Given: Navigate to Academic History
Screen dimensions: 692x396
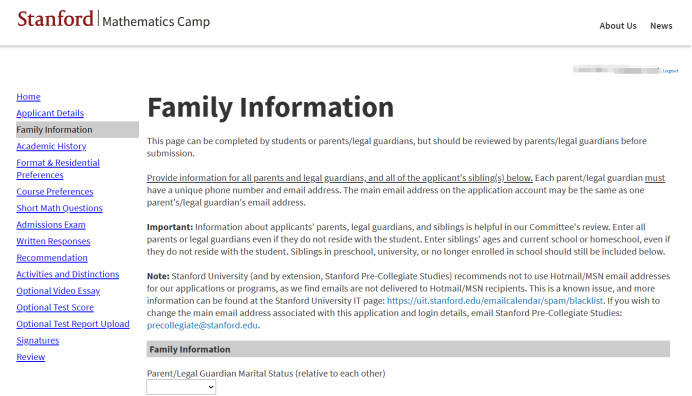Looking at the screenshot, I should tap(51, 146).
